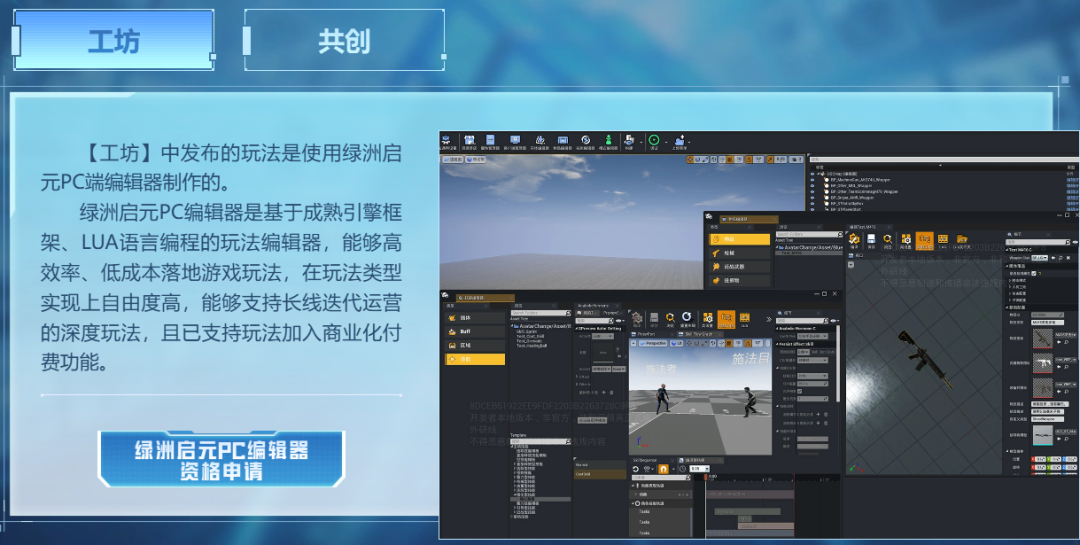Open frame rate dropdown in sequencer toolbar
The height and width of the screenshot is (545, 1080).
[x=699, y=469]
